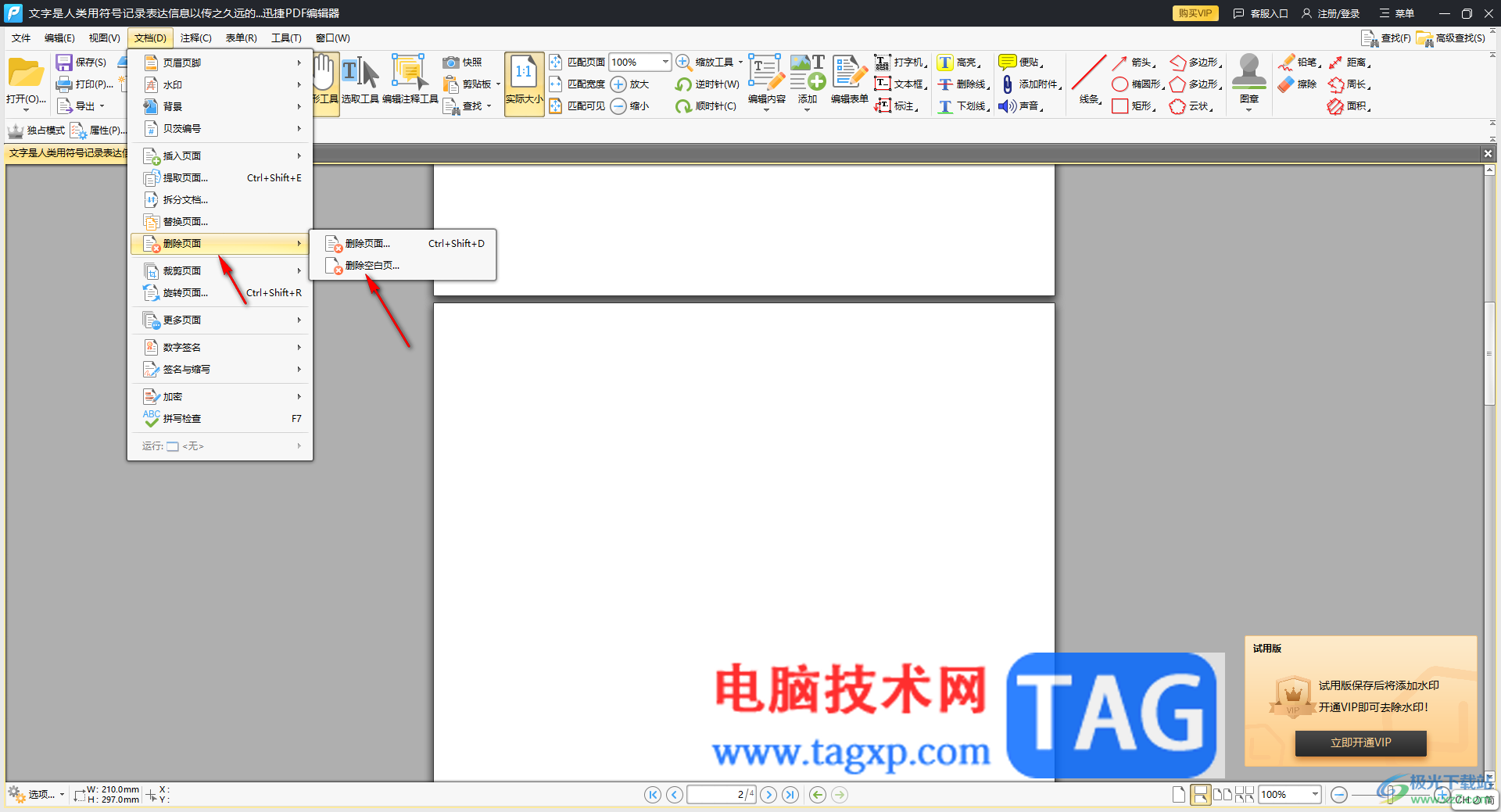Open the status bar zoom level dropdown
This screenshot has width=1501, height=812.
point(1315,795)
